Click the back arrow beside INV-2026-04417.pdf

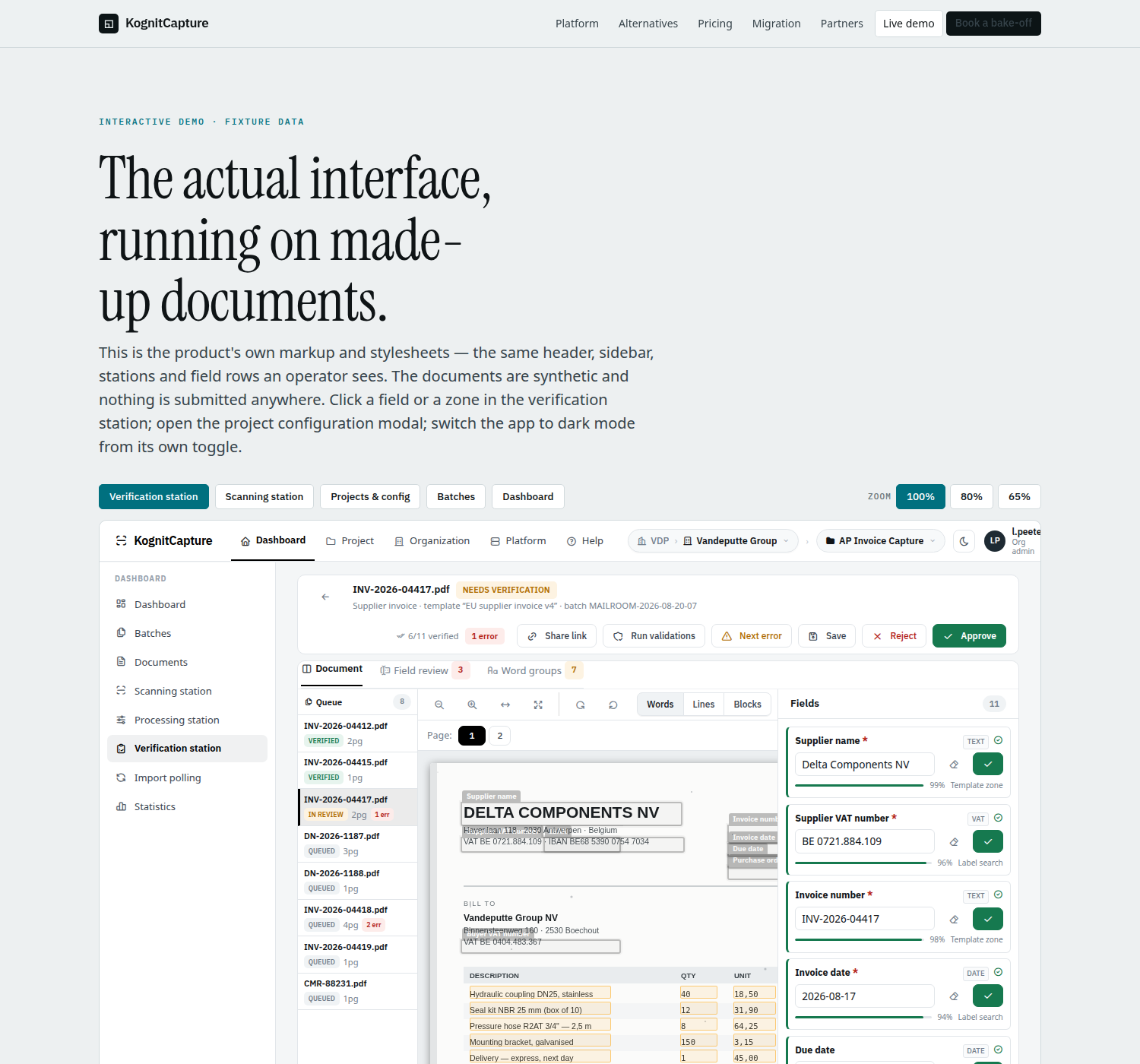pos(325,597)
